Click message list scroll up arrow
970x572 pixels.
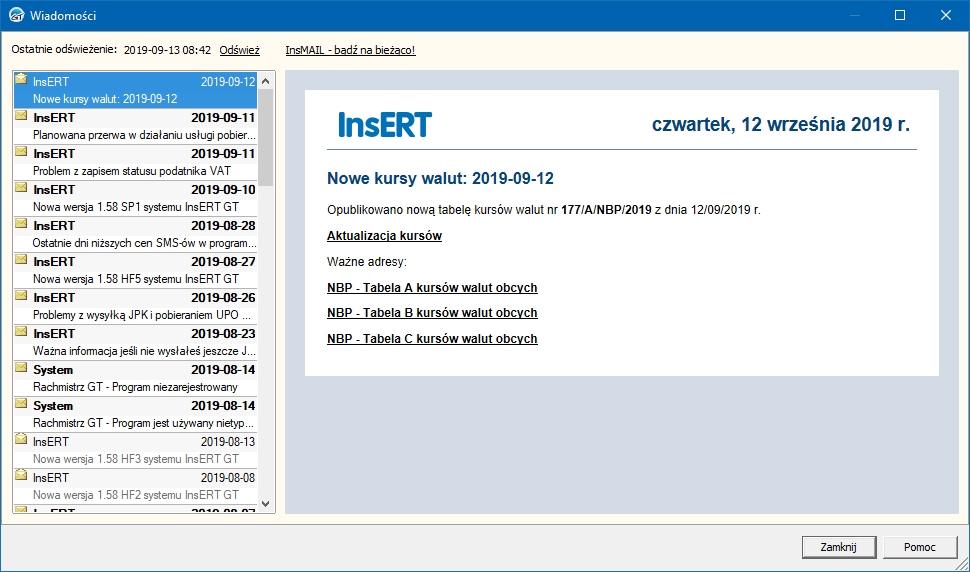(x=265, y=81)
